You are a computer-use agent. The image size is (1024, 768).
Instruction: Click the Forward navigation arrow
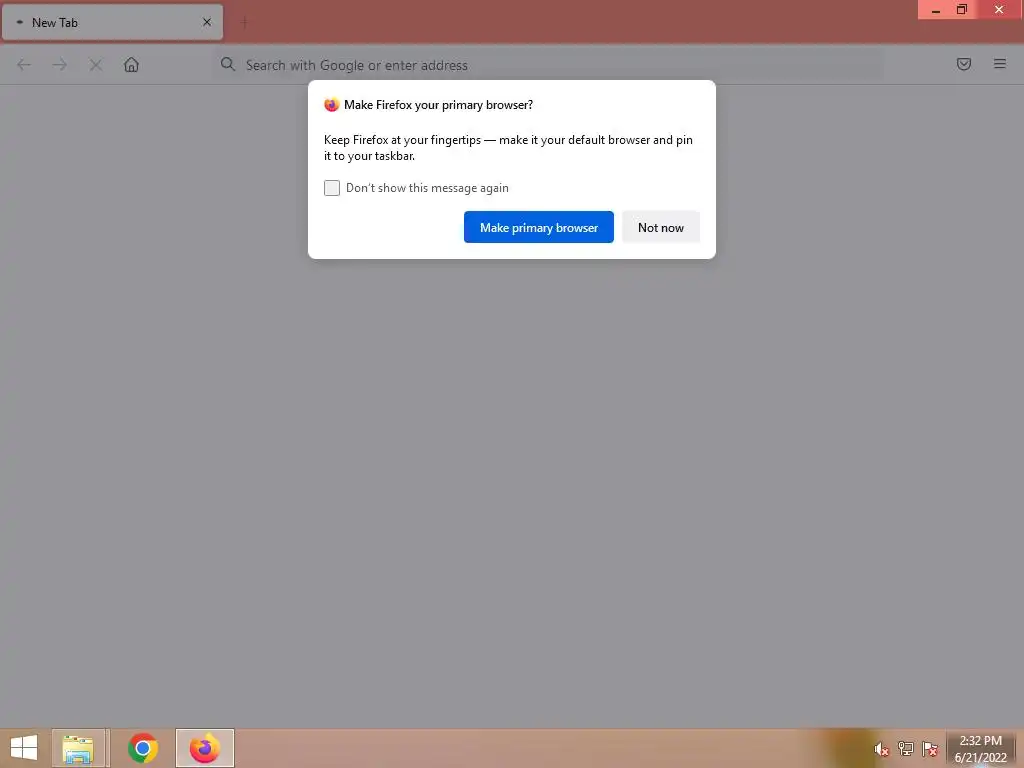point(59,65)
